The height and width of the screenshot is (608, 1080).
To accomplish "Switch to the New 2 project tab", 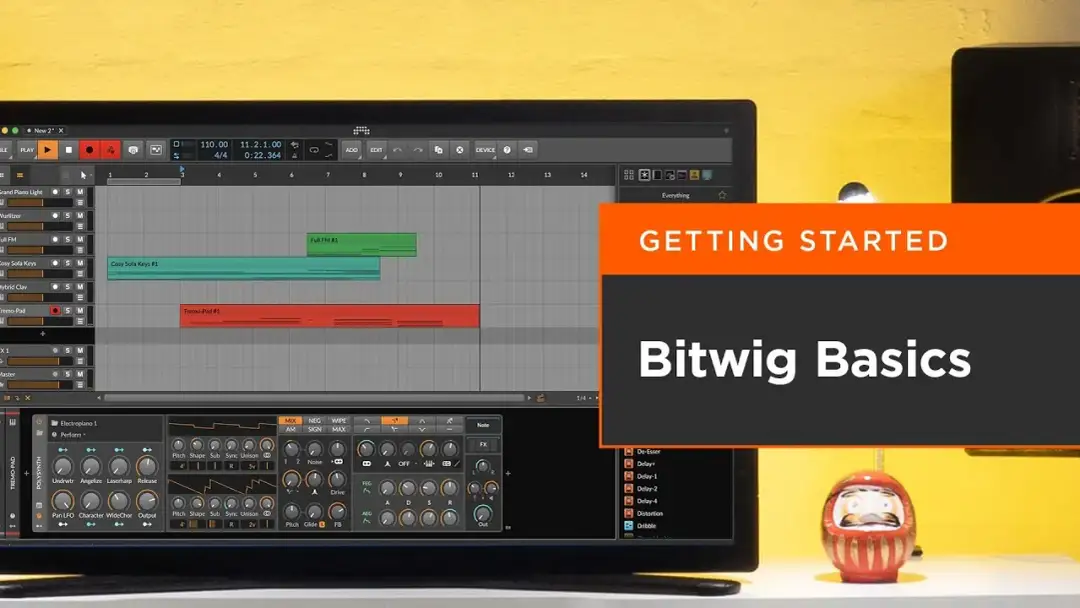I will coord(43,130).
